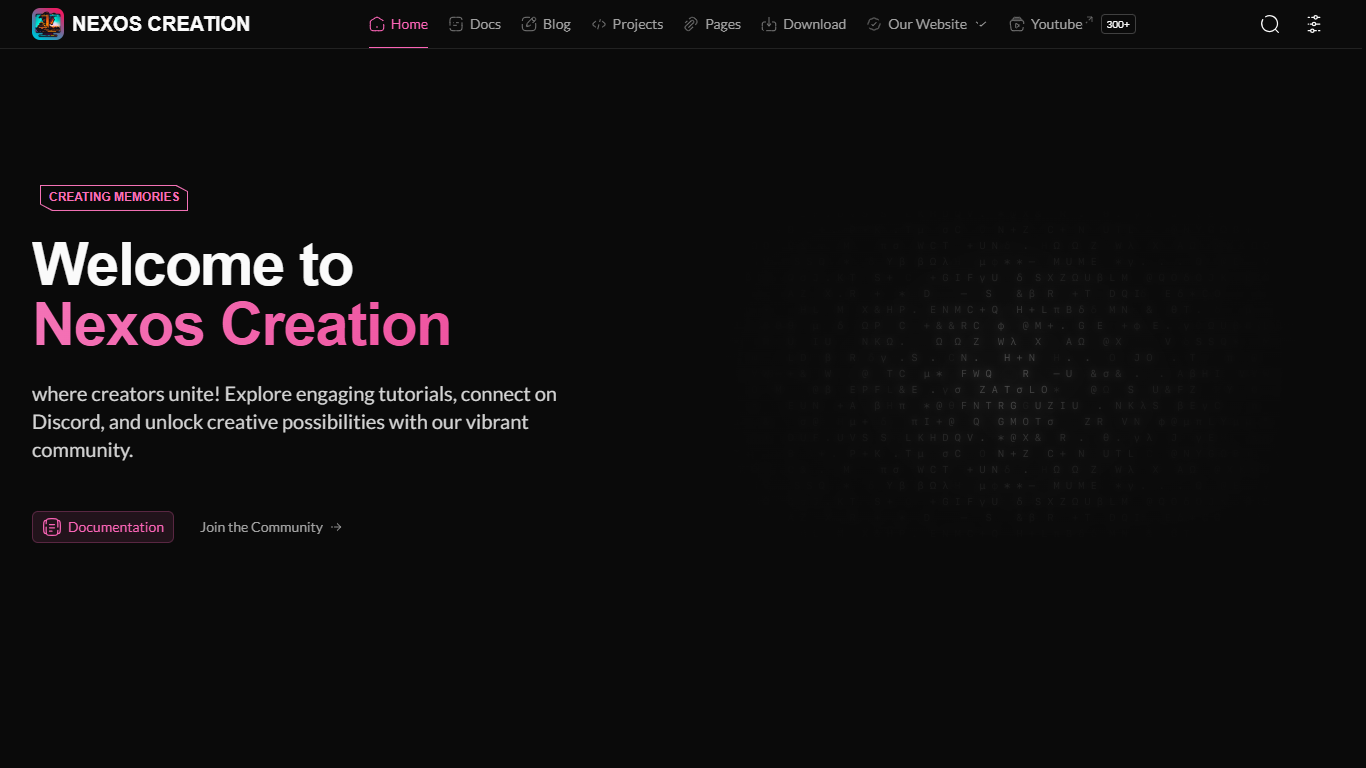
Task: Select the Home tab in navbar
Action: pyautogui.click(x=398, y=24)
